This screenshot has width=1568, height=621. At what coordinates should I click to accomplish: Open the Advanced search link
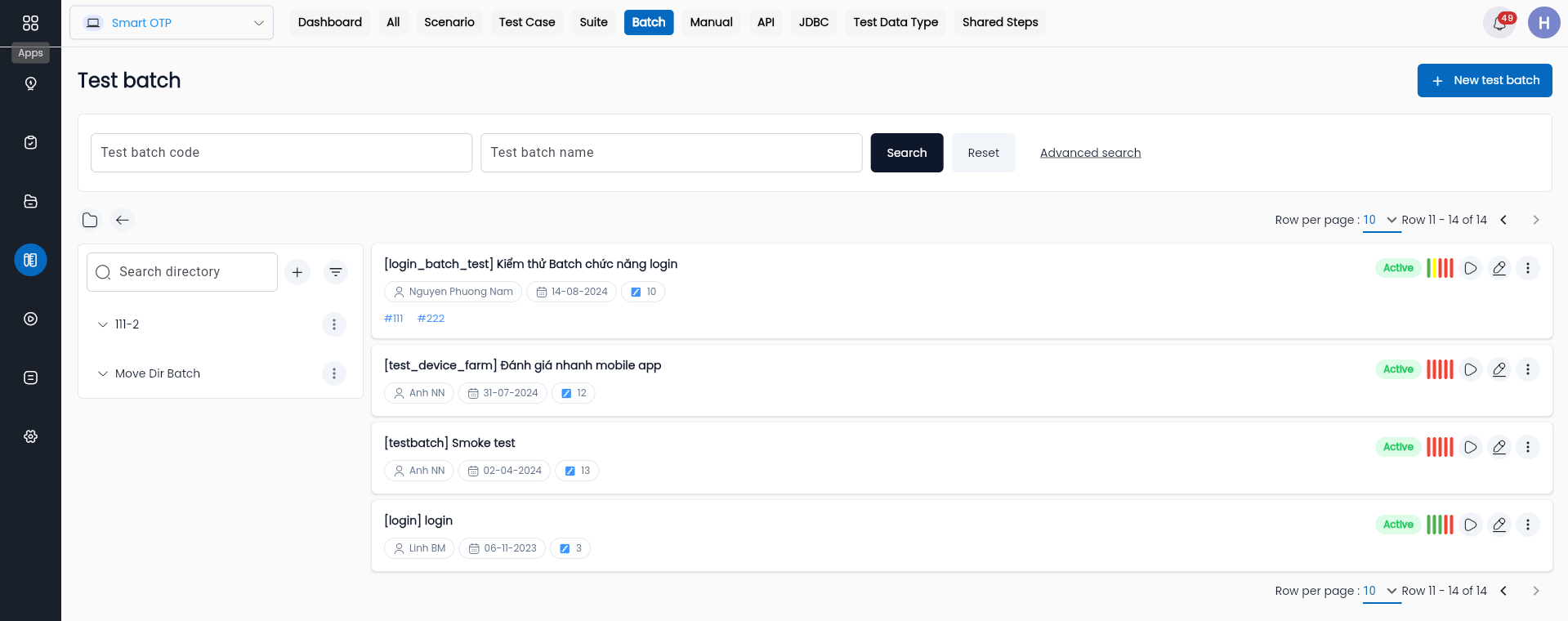[1090, 153]
